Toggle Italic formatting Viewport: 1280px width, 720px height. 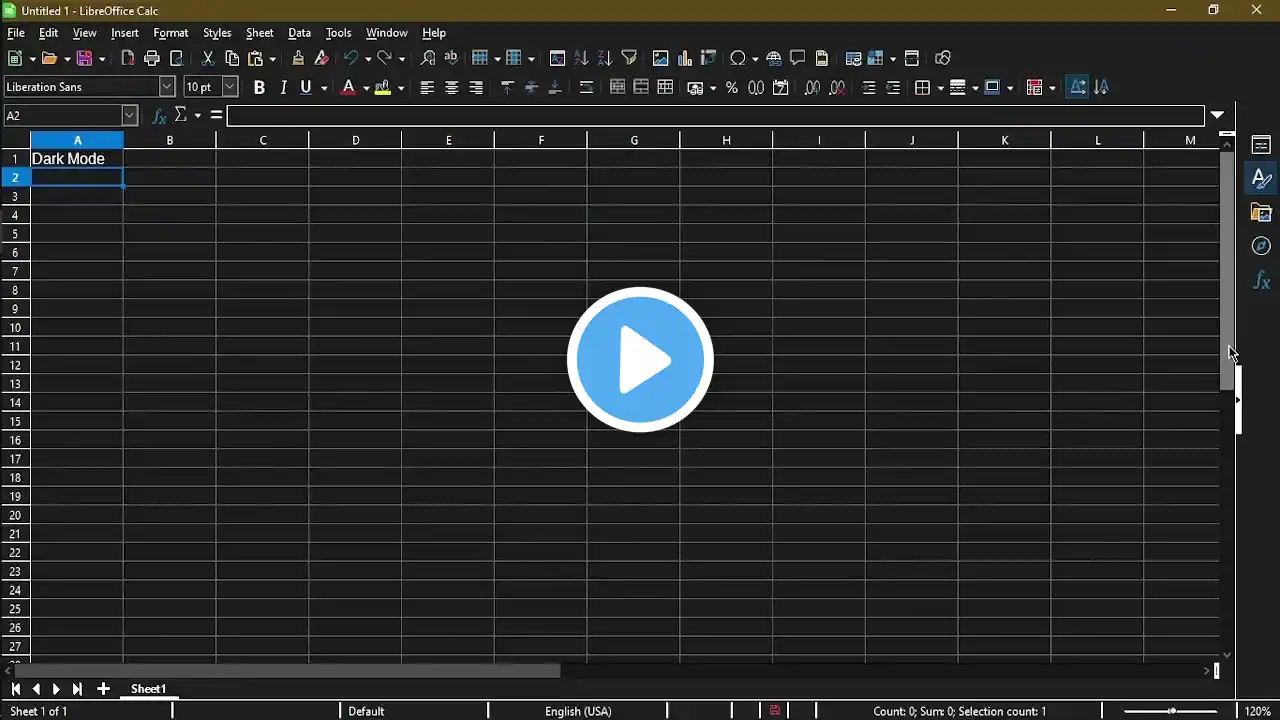pos(283,88)
